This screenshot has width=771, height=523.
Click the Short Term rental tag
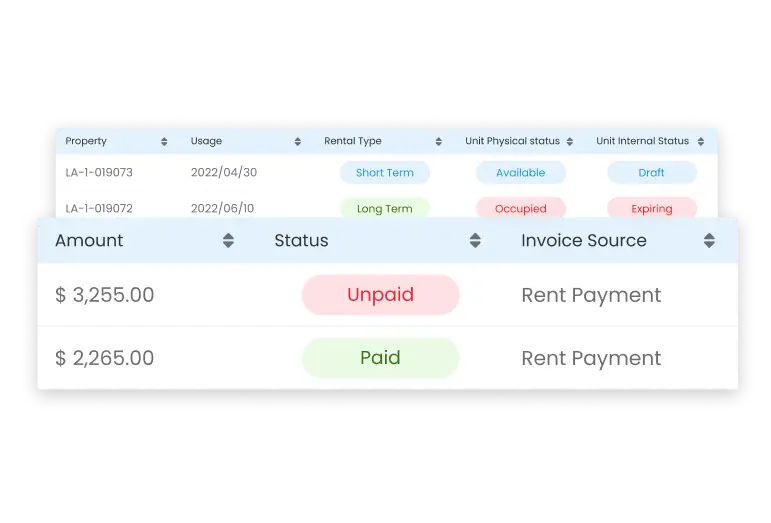tap(384, 173)
